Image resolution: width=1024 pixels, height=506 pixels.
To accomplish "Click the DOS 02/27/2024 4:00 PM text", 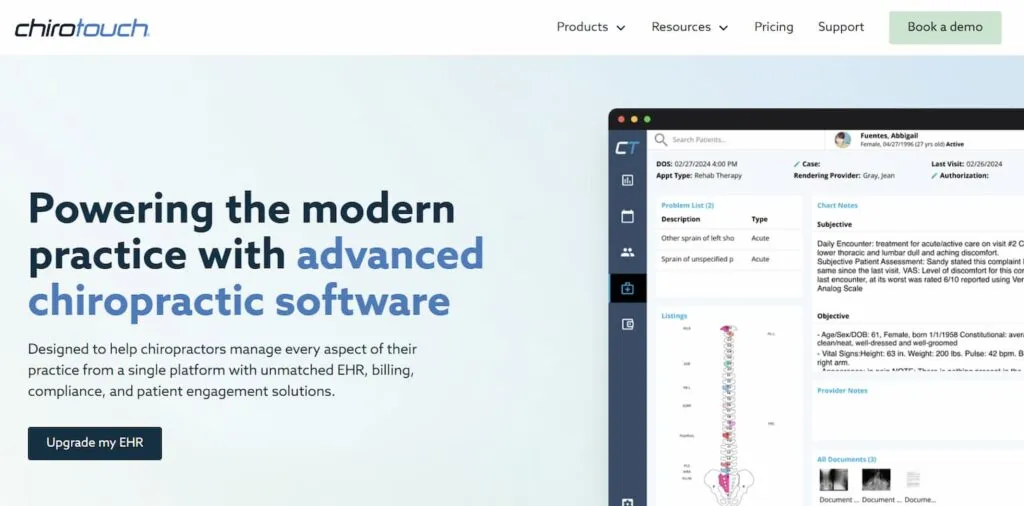I will (x=697, y=164).
